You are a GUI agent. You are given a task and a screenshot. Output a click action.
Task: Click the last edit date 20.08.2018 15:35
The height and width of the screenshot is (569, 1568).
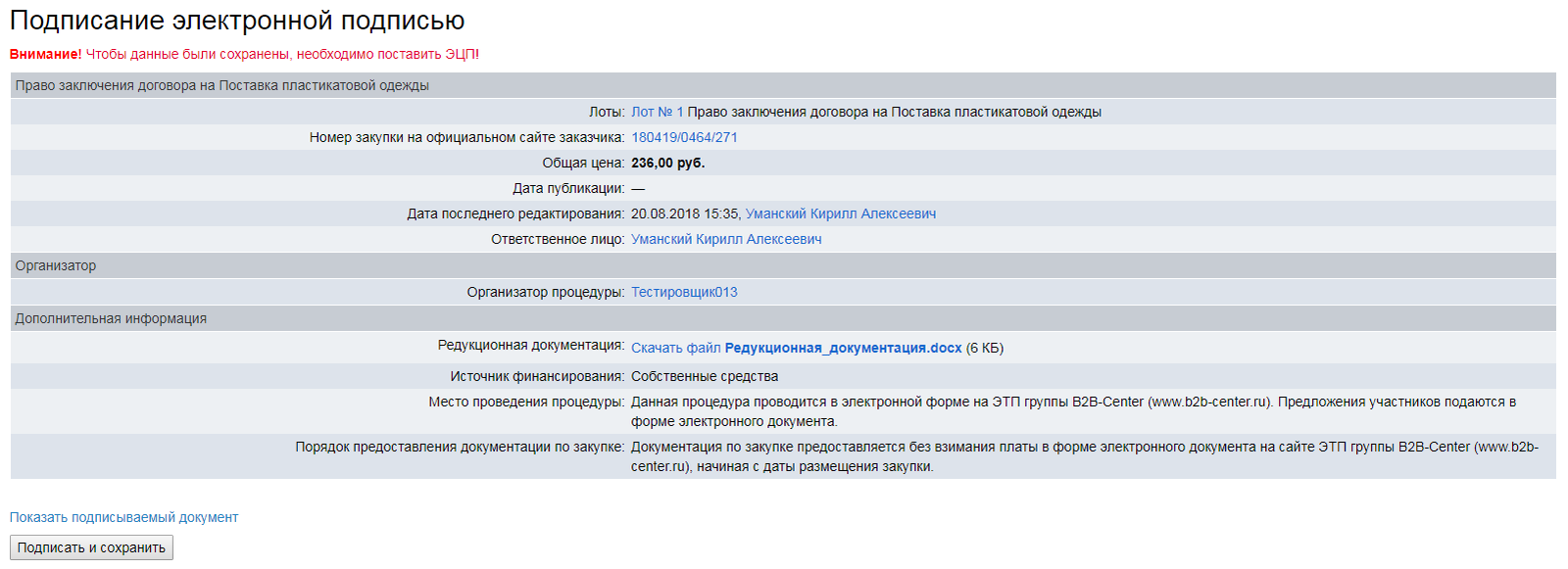click(x=684, y=213)
